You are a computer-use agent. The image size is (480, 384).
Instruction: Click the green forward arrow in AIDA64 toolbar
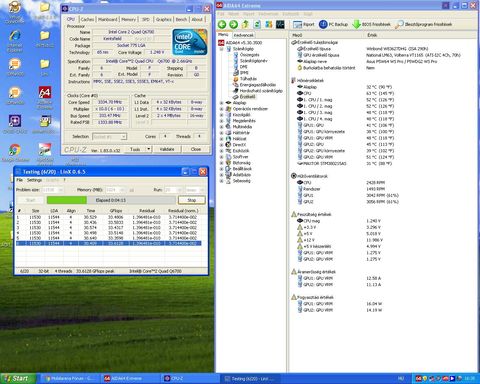coord(234,24)
